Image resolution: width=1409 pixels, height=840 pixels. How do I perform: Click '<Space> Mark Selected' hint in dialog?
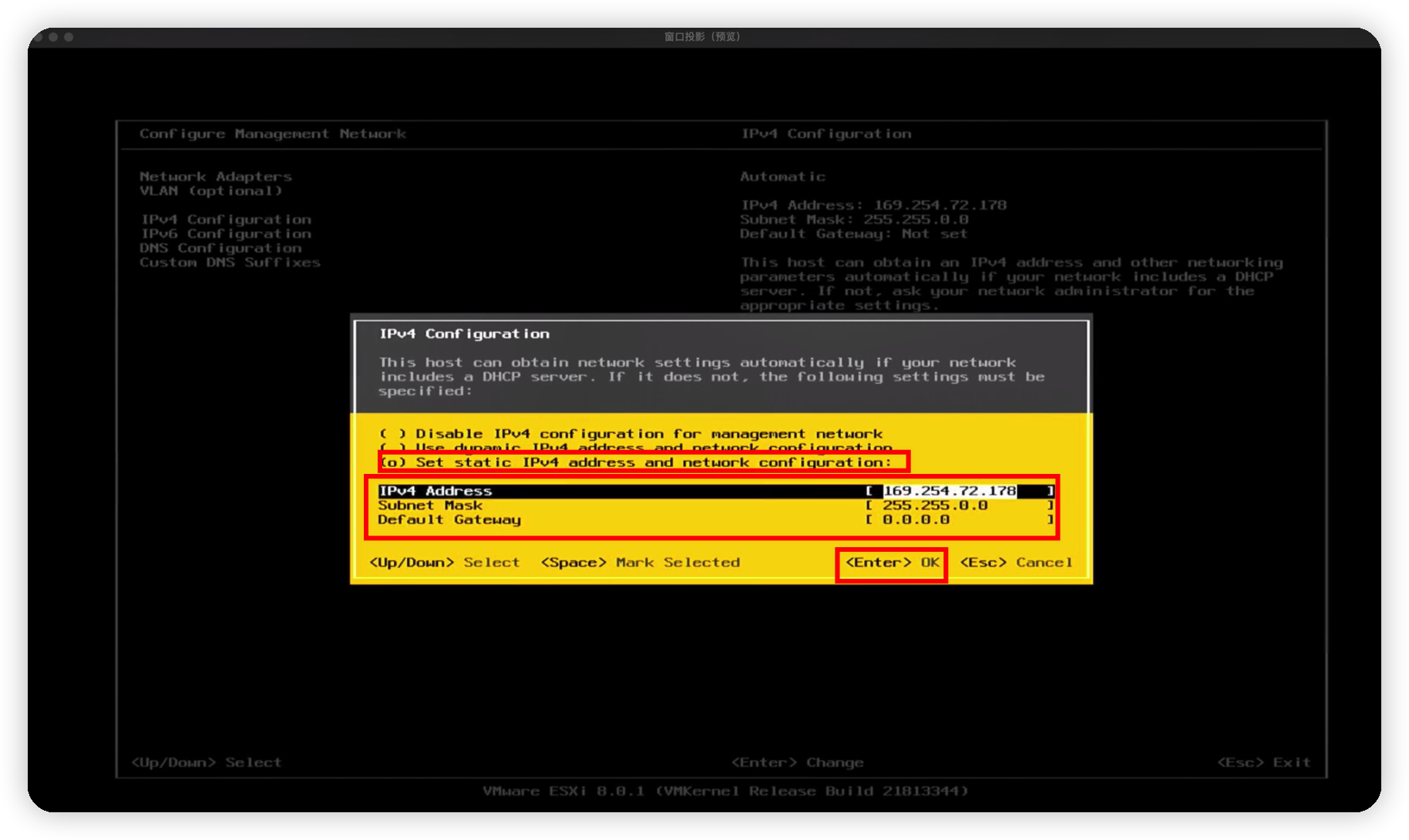[x=641, y=563]
